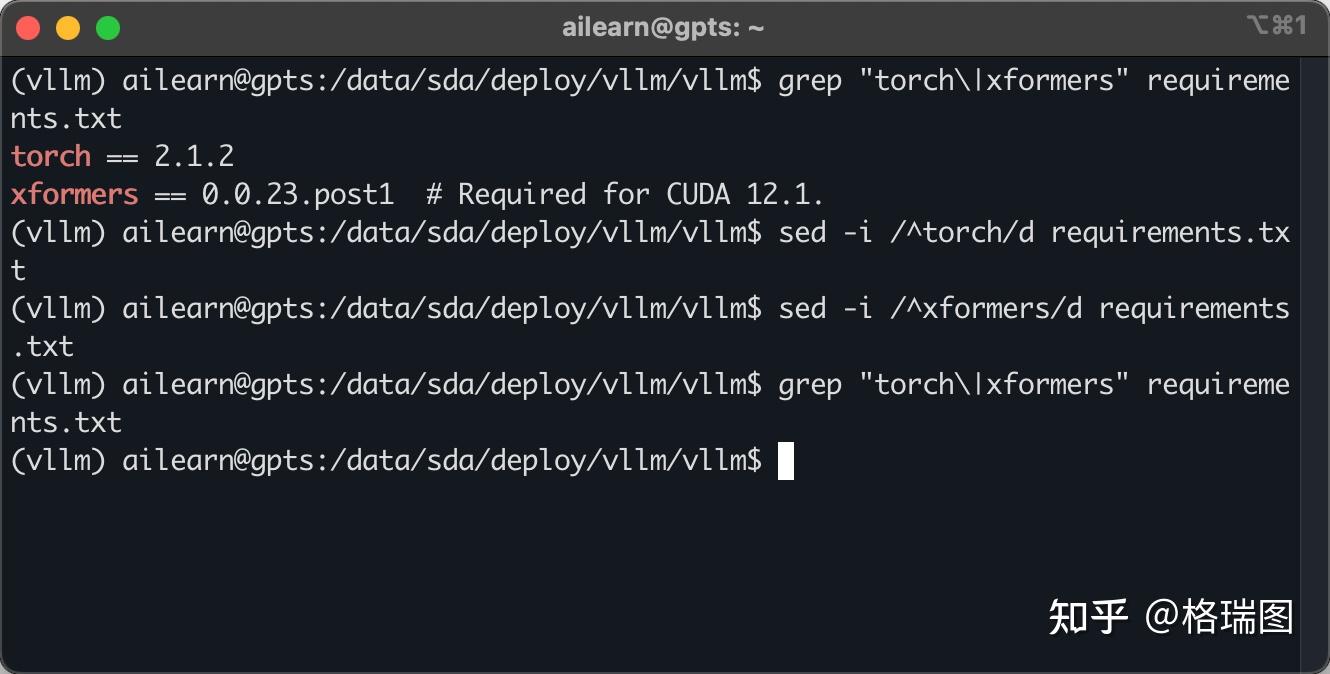Image resolution: width=1330 pixels, height=674 pixels.
Task: Minimize the terminal using the yellow button
Action: coord(68,28)
